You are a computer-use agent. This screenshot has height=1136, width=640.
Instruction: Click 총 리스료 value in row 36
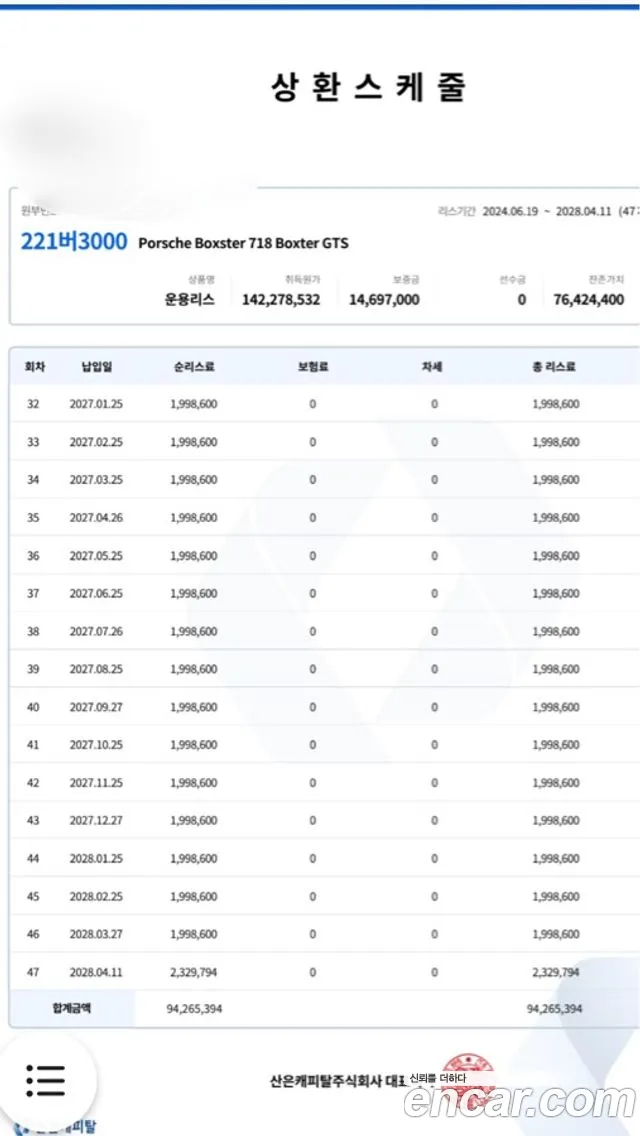[x=556, y=556]
